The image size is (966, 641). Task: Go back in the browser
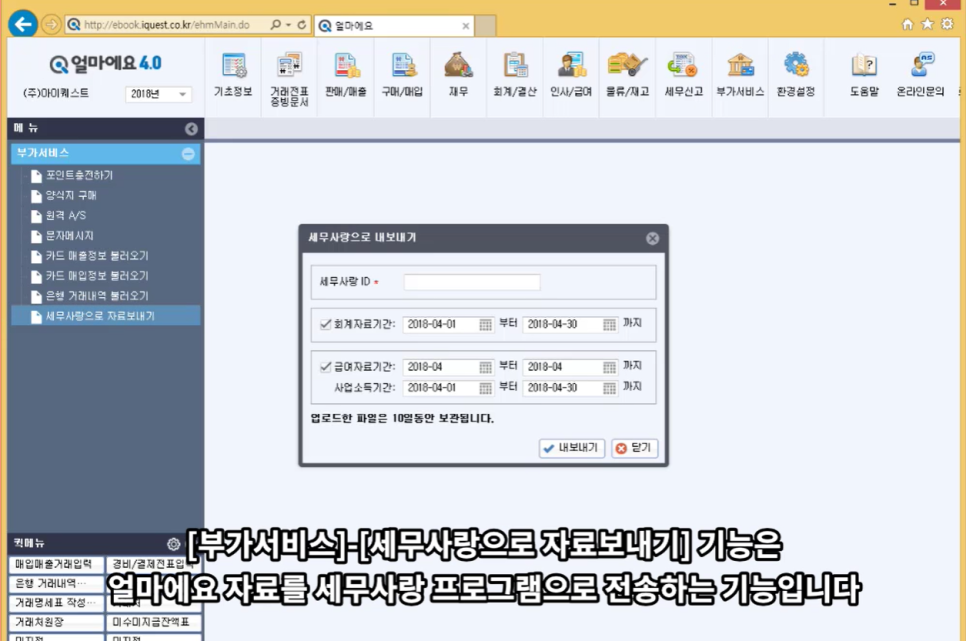tap(23, 25)
